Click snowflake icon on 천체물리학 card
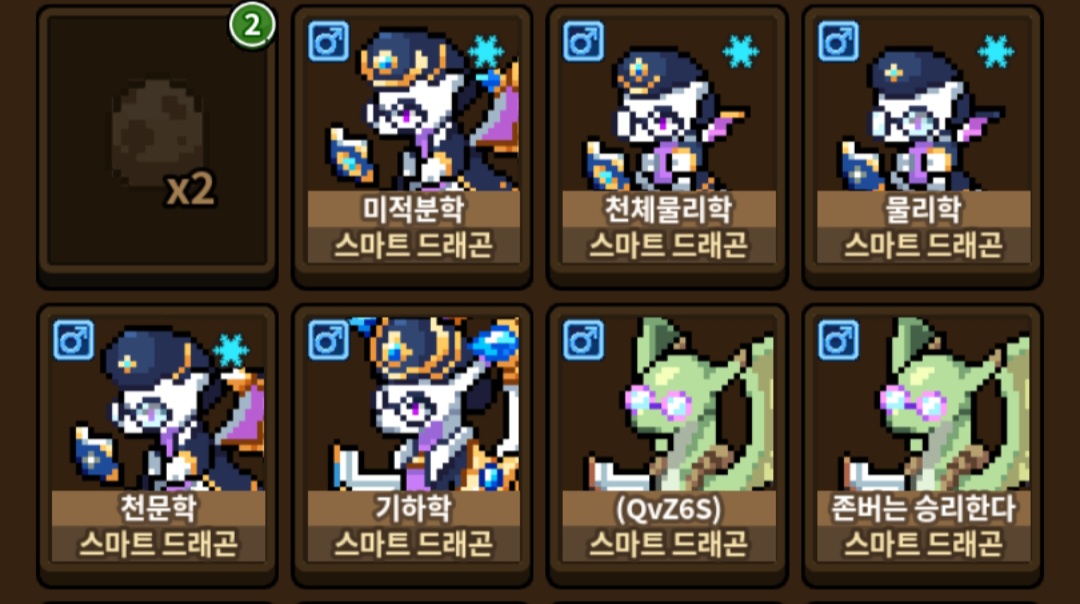This screenshot has width=1080, height=604. click(741, 52)
